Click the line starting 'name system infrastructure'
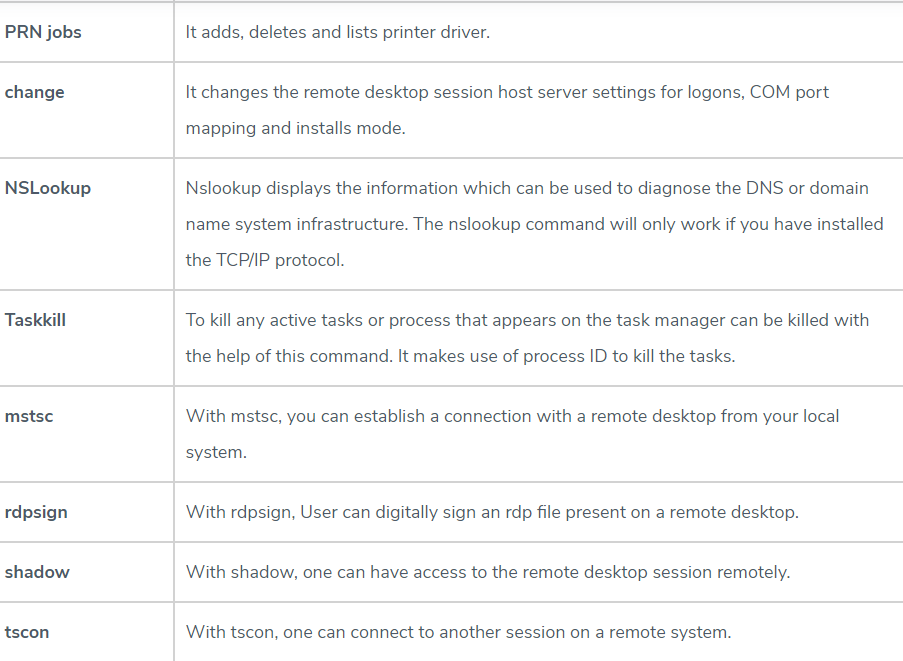903x661 pixels. tap(534, 224)
